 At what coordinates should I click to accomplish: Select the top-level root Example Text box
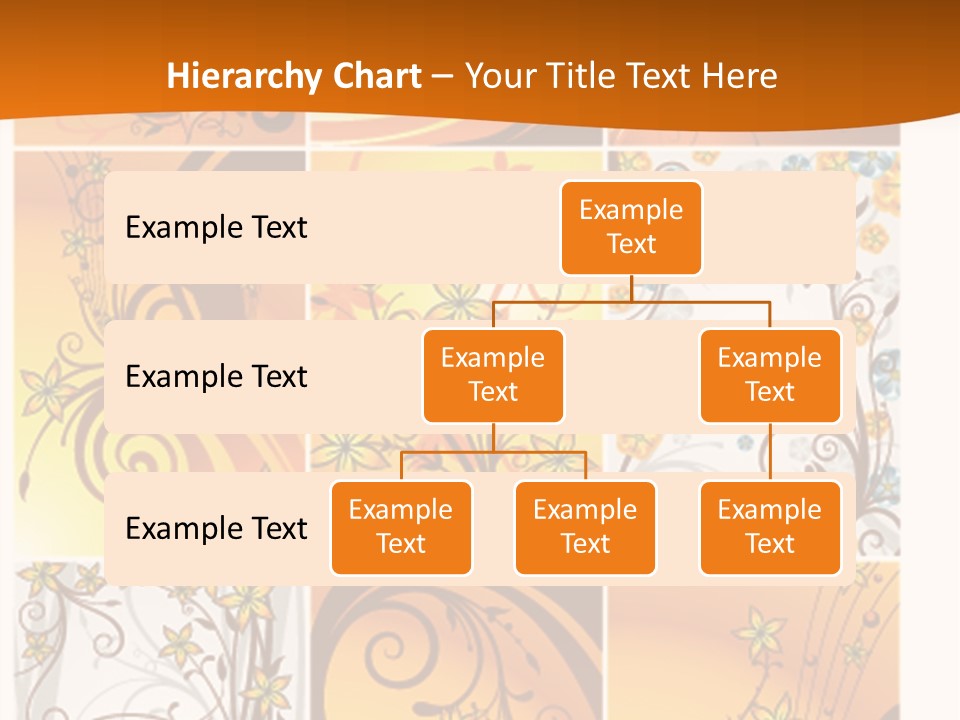631,227
